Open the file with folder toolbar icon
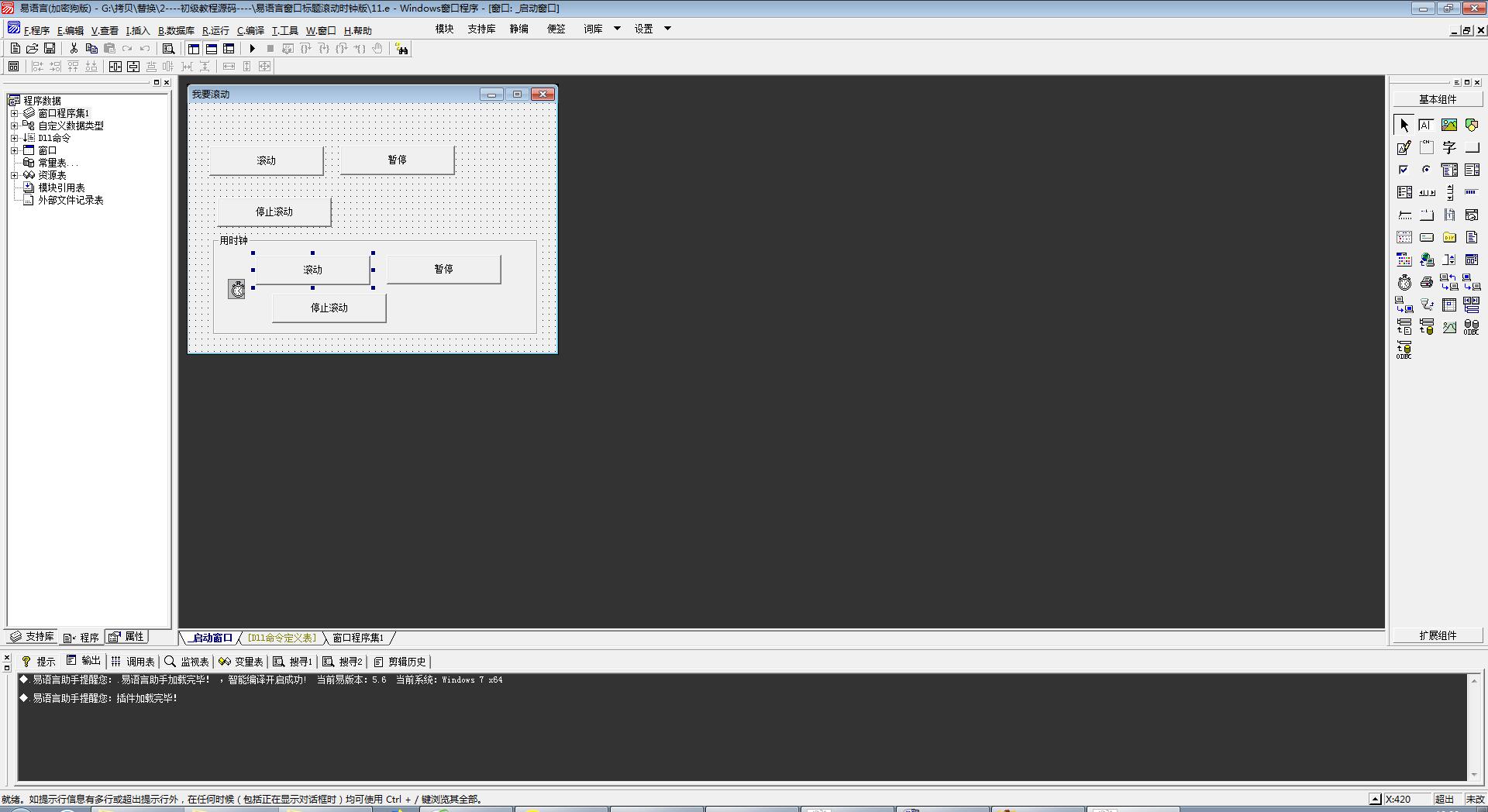Screen dimensions: 1488x812 tap(33, 49)
